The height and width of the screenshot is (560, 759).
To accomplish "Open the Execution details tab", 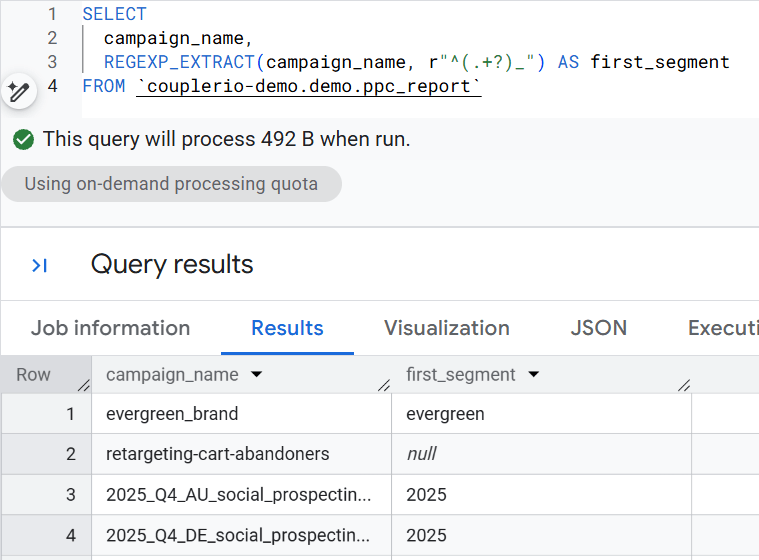I will 723,328.
